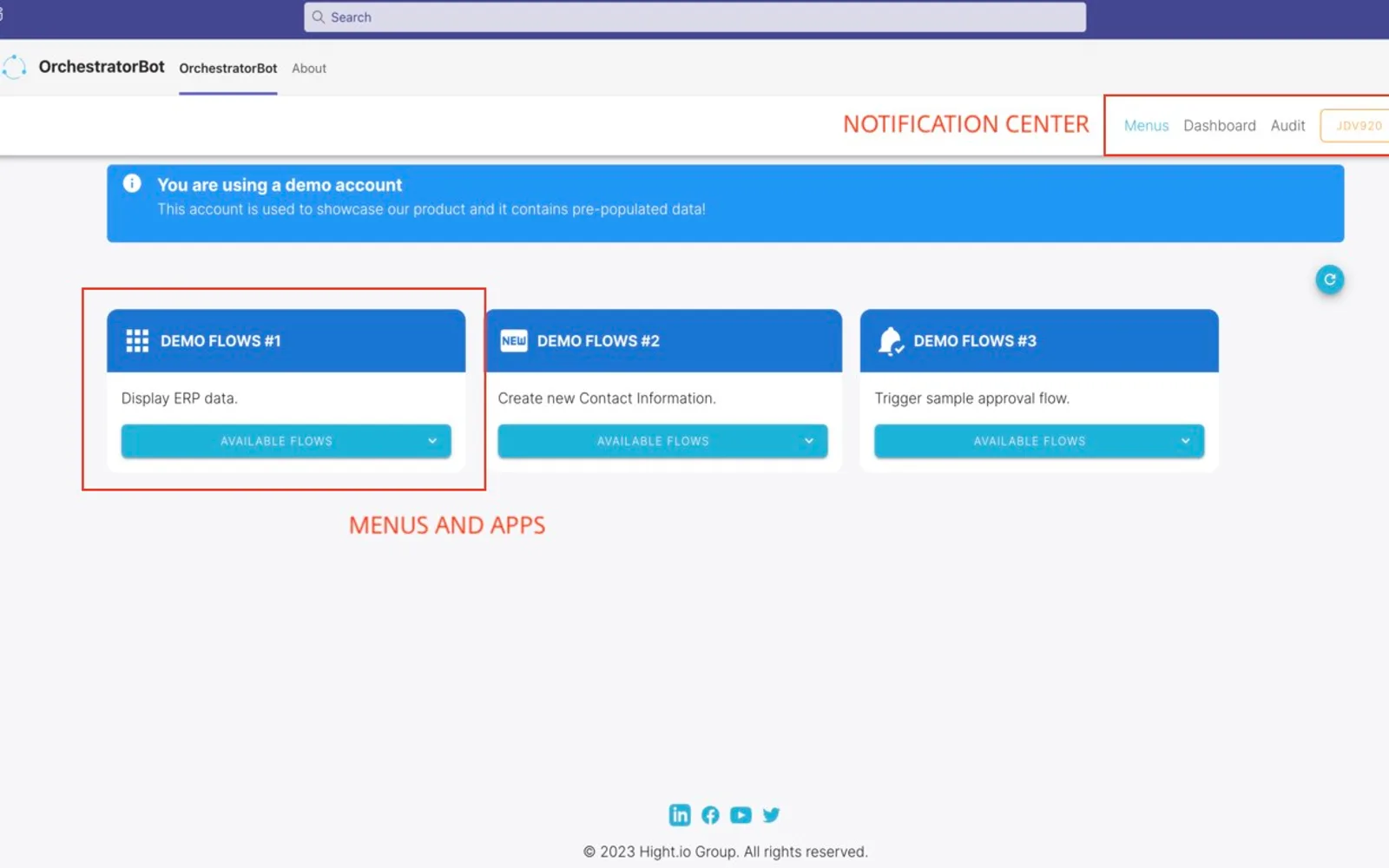
Task: Open the YouTube icon in footer
Action: [741, 815]
